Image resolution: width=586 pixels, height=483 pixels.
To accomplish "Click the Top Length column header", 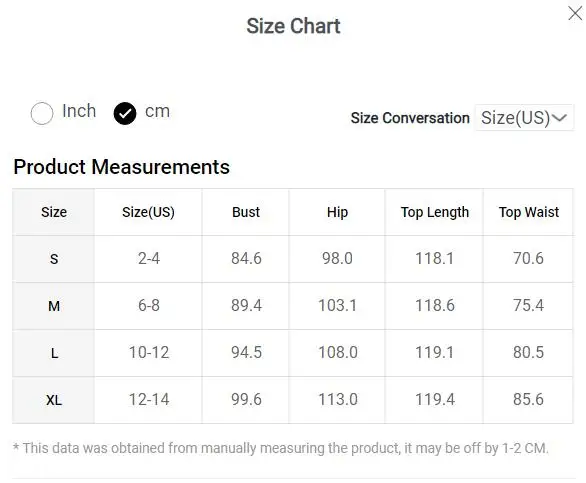I will point(435,212).
